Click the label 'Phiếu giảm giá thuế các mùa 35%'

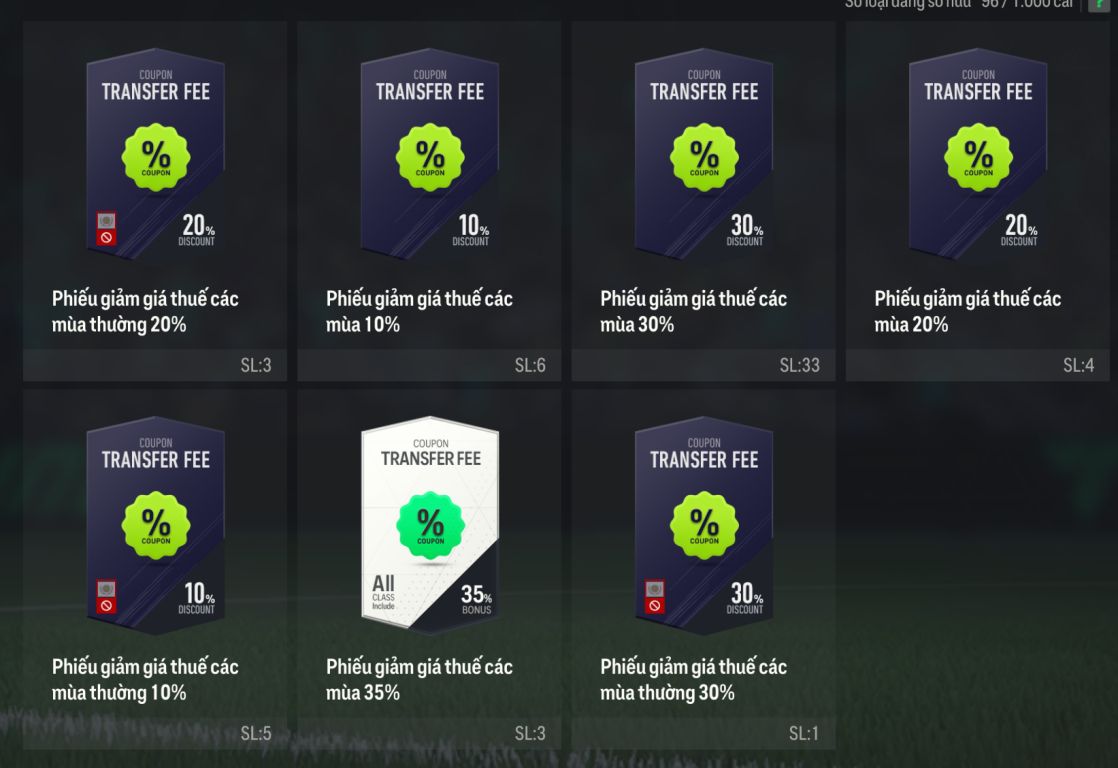419,680
